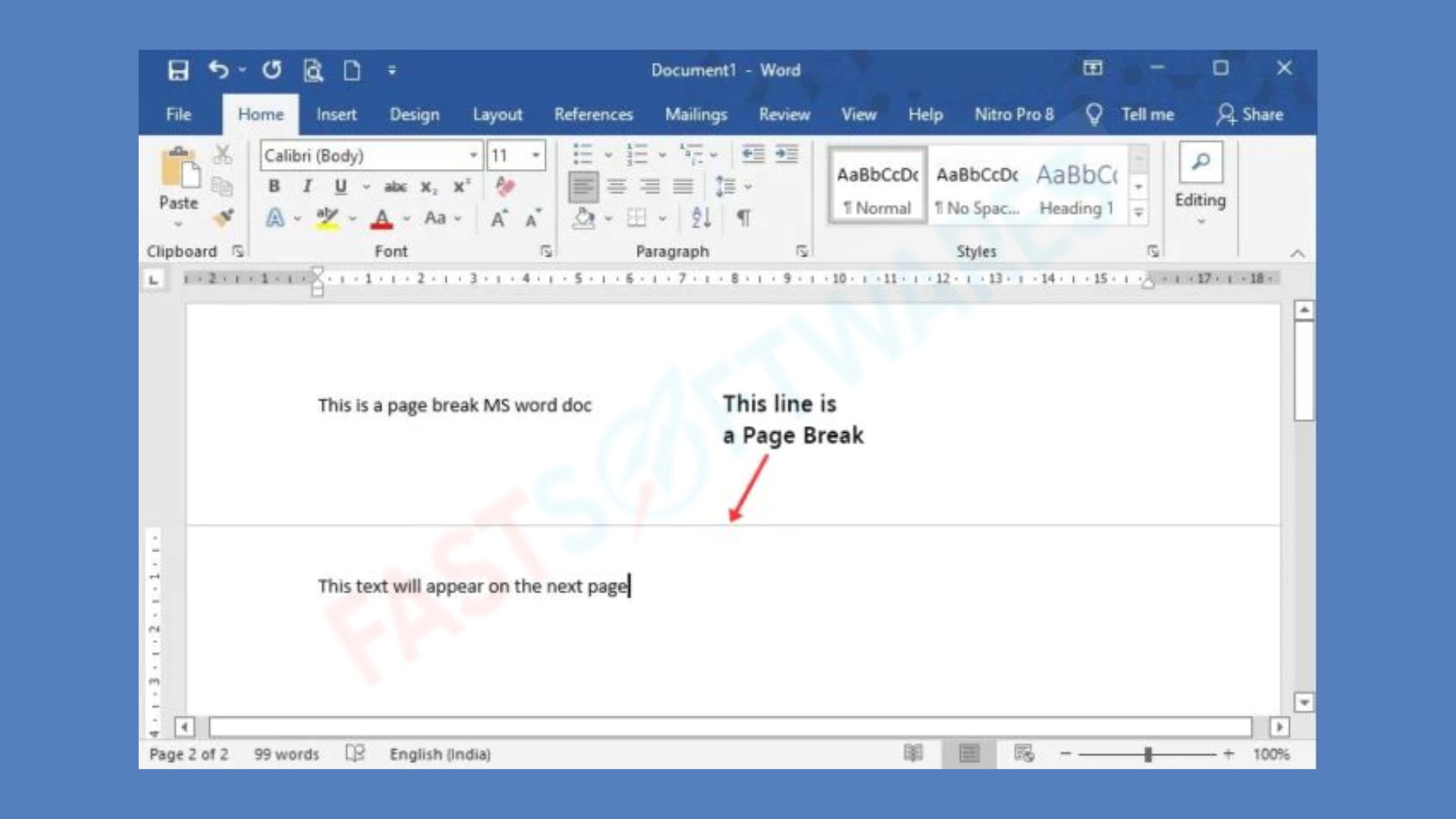
Task: Apply the No Spacing style
Action: tap(977, 187)
